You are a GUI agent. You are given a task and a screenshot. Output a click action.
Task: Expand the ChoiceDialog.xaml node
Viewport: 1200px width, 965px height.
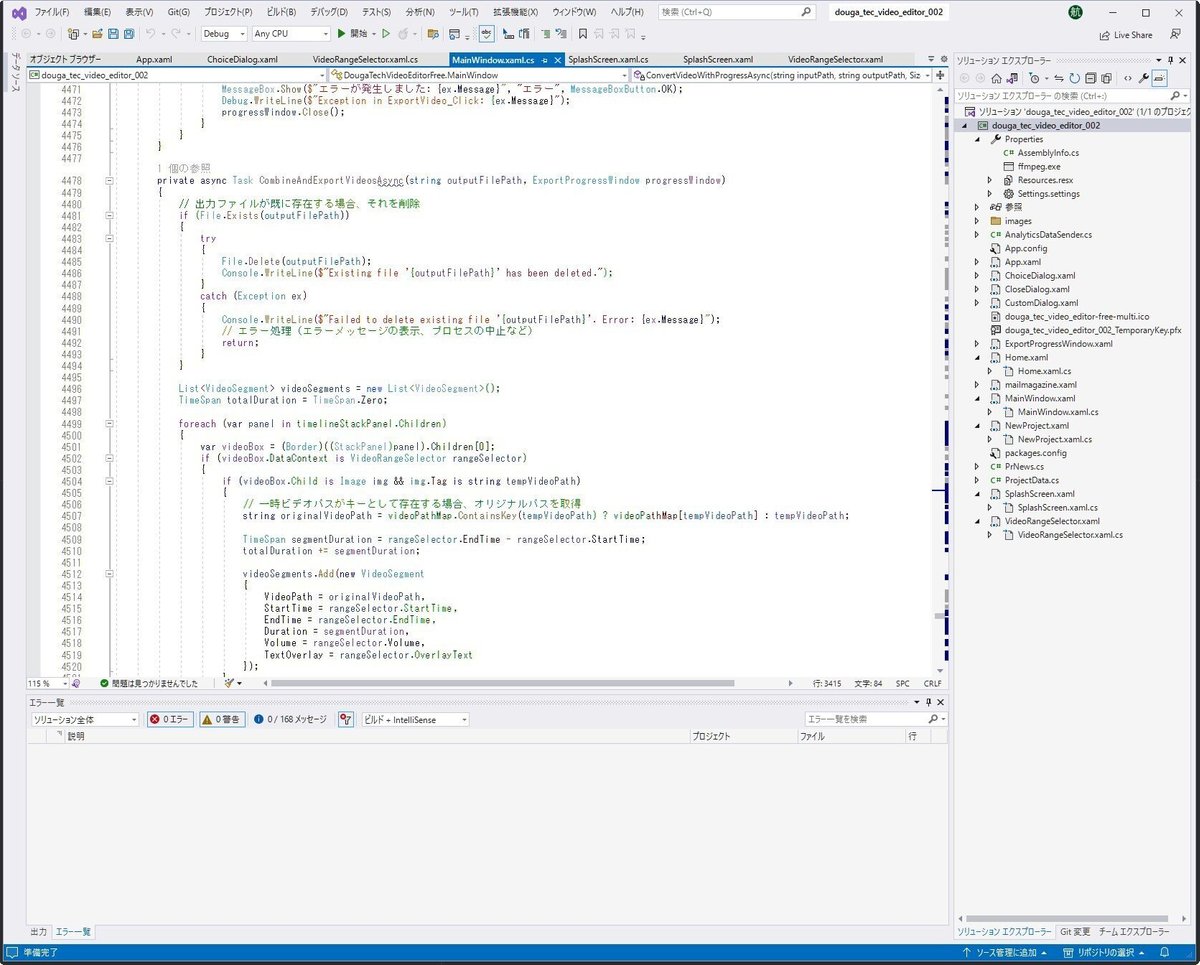coord(978,275)
